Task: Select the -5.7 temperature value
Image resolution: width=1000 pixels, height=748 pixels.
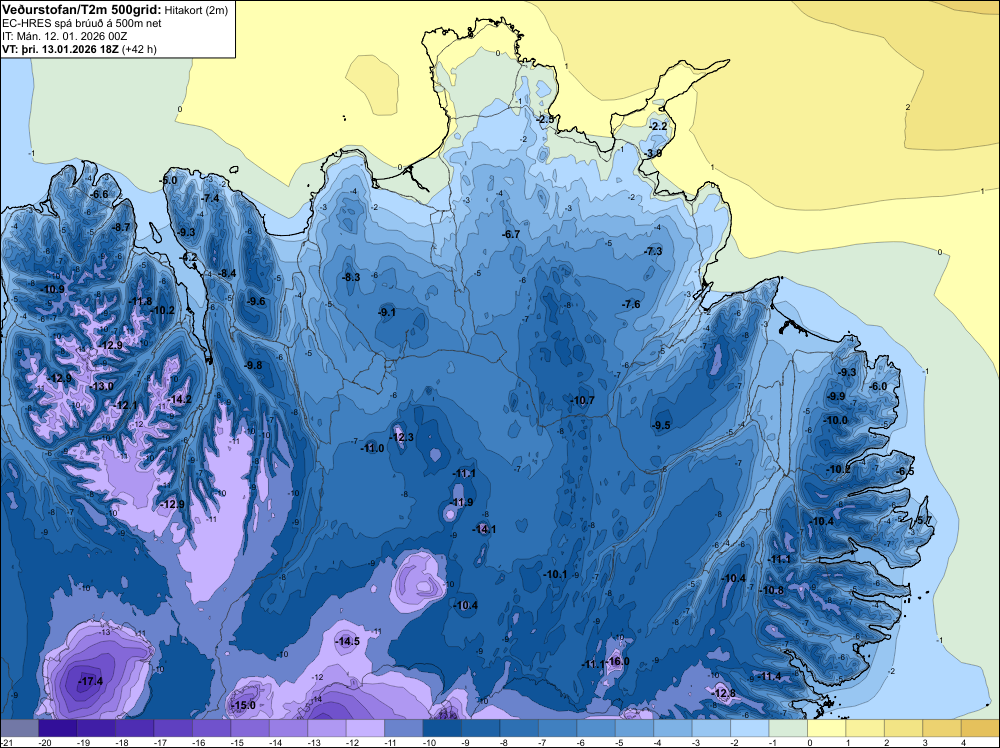Action: (x=923, y=521)
